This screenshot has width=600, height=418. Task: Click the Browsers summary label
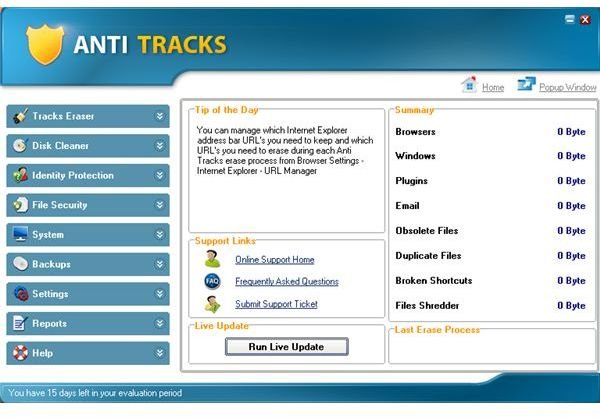416,132
